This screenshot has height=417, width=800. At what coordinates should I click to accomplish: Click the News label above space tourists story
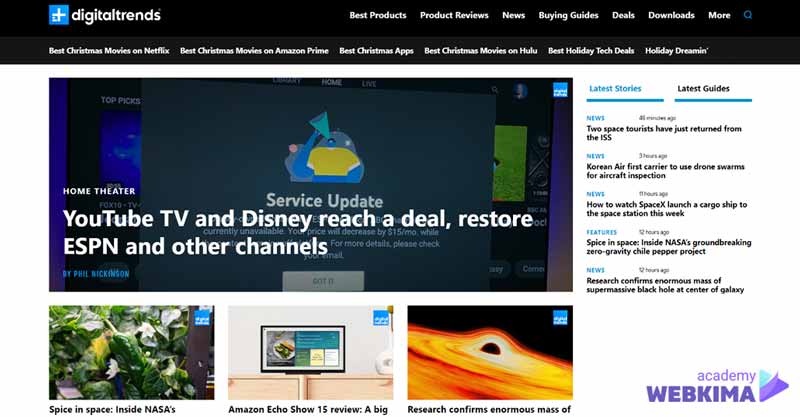(x=595, y=118)
